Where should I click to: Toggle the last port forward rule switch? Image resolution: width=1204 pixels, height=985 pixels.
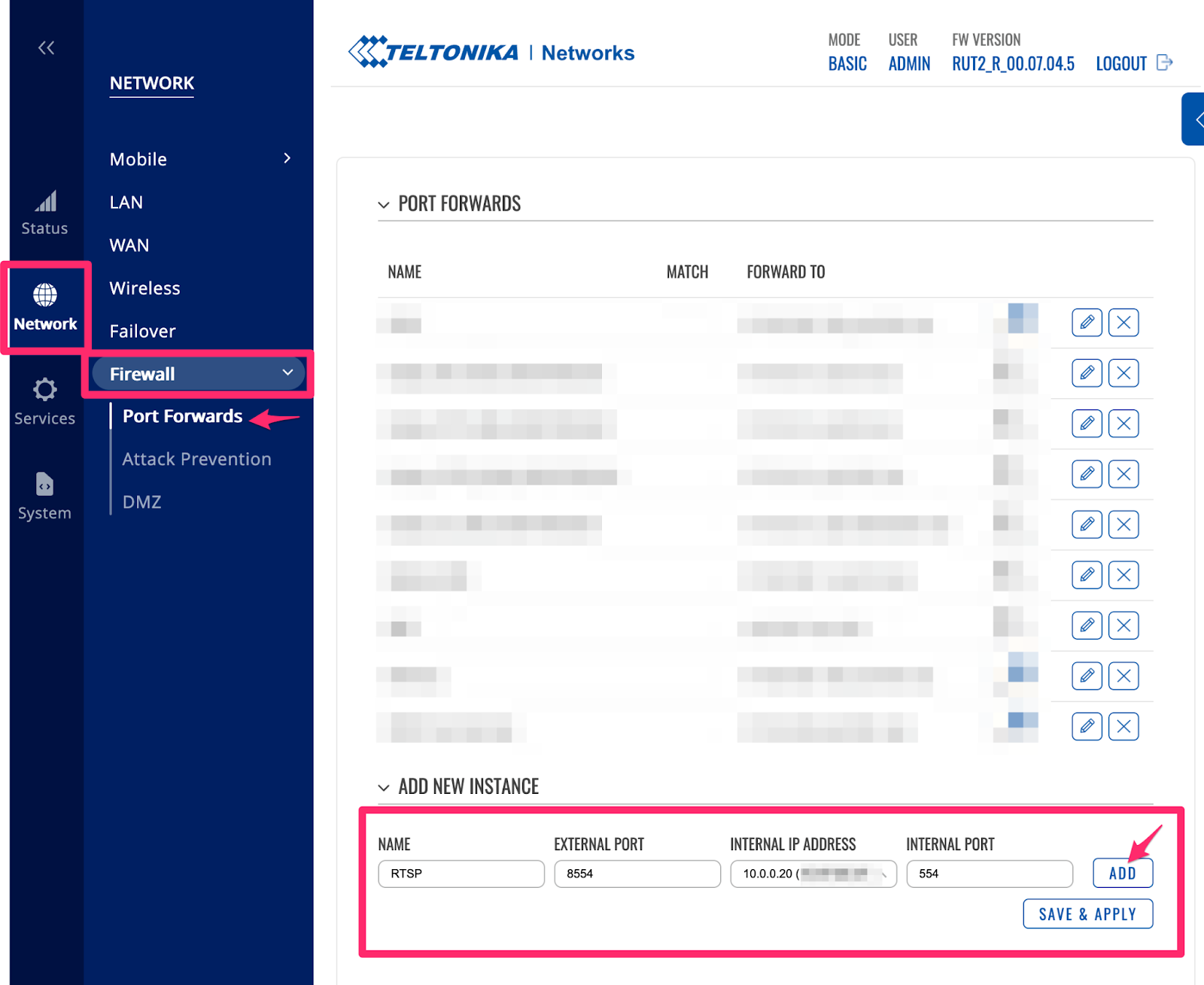(1021, 722)
